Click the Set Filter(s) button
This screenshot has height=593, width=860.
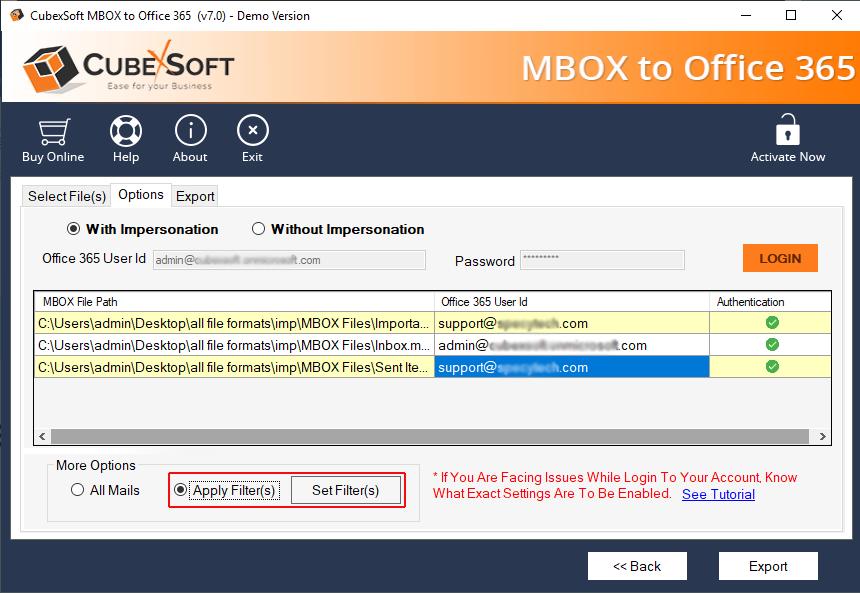[x=345, y=490]
